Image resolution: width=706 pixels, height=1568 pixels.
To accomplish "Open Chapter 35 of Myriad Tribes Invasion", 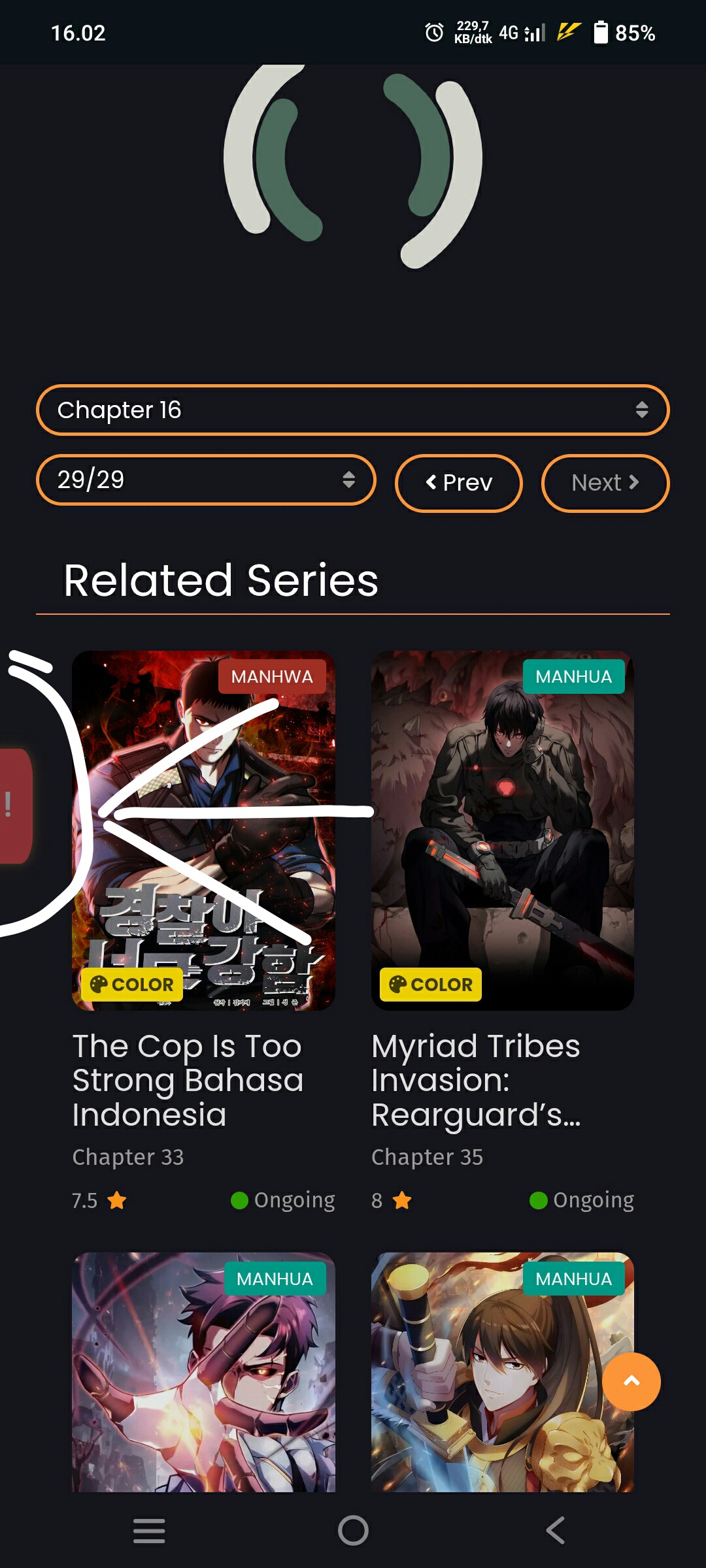I will coord(427,1157).
